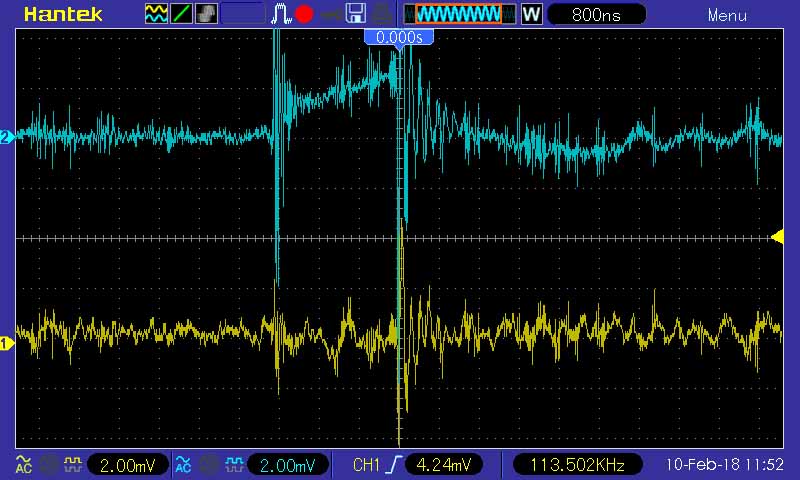
Task: Click CH1 2.00mV volts/div value
Action: [128, 465]
